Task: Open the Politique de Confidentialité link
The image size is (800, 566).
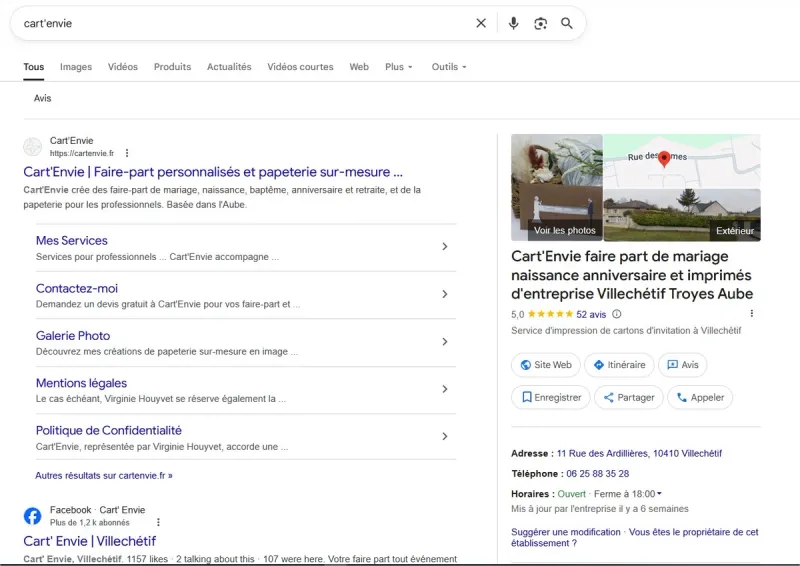Action: click(109, 430)
